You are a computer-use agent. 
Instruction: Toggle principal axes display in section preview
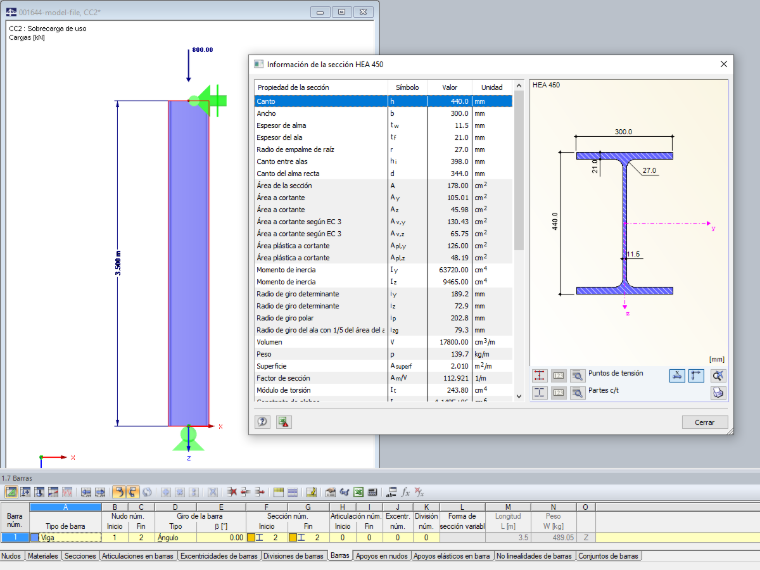coord(696,375)
